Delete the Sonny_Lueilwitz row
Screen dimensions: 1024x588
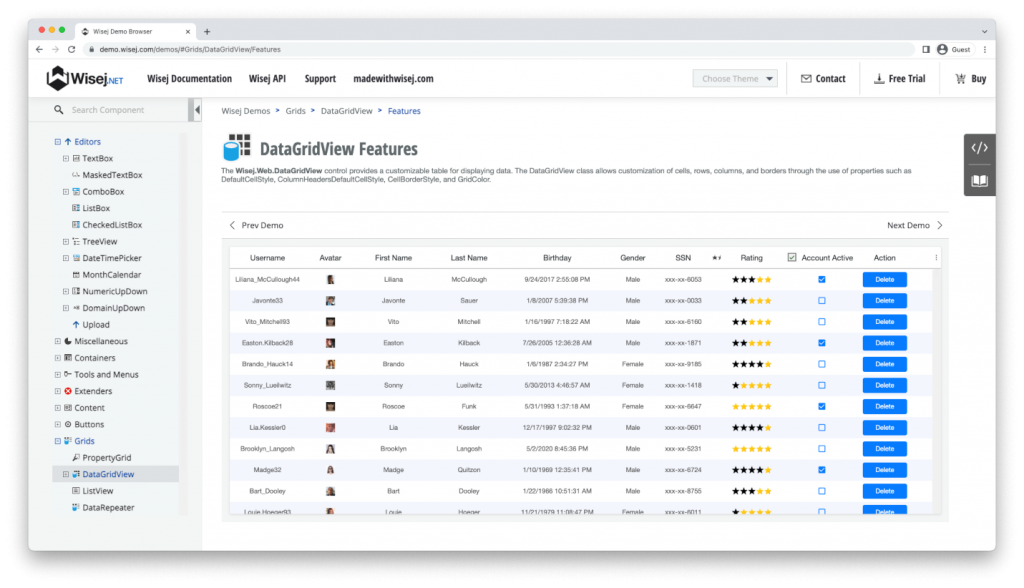pyautogui.click(x=884, y=385)
